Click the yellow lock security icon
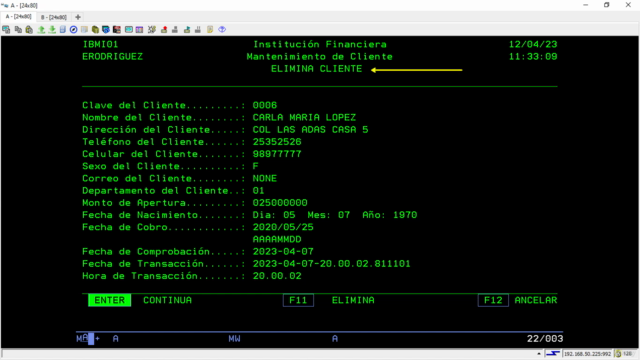Viewport: 640px width, 360px height. coord(618,353)
